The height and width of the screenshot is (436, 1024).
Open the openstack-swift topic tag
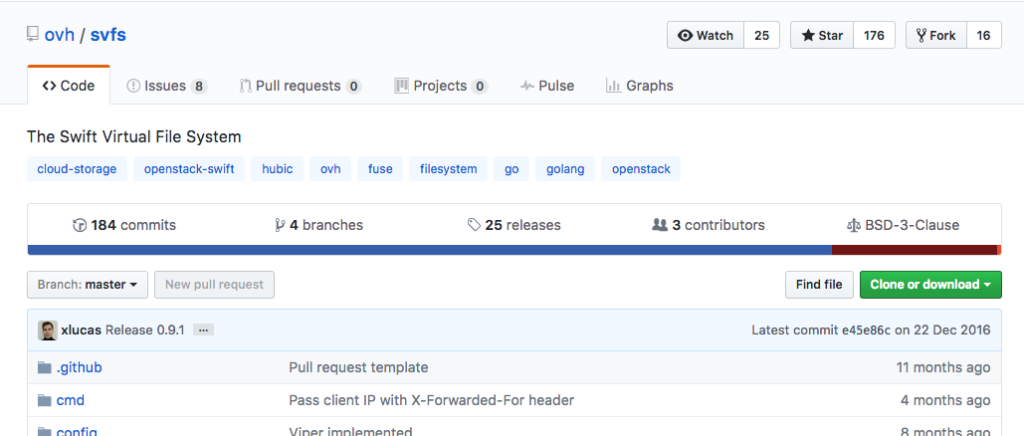click(x=189, y=169)
